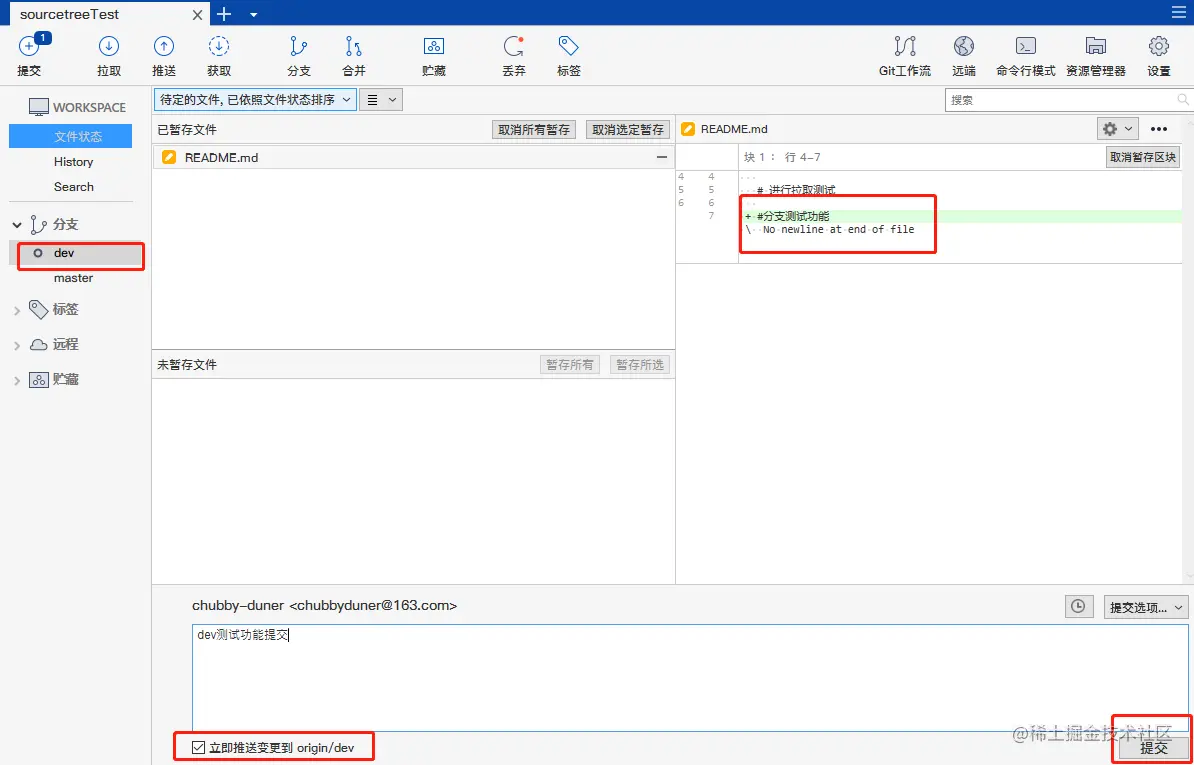Open the 提交选项 dropdown

[1146, 607]
